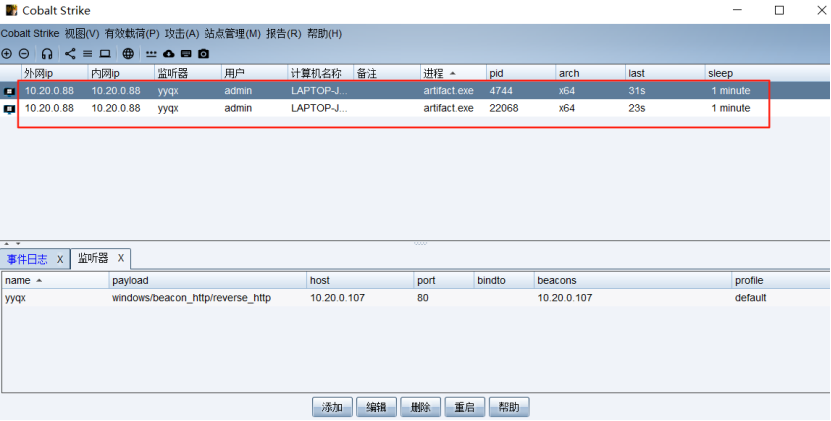Sort listeners by payload column
Screen dimensions: 831x421
[x=208, y=280]
